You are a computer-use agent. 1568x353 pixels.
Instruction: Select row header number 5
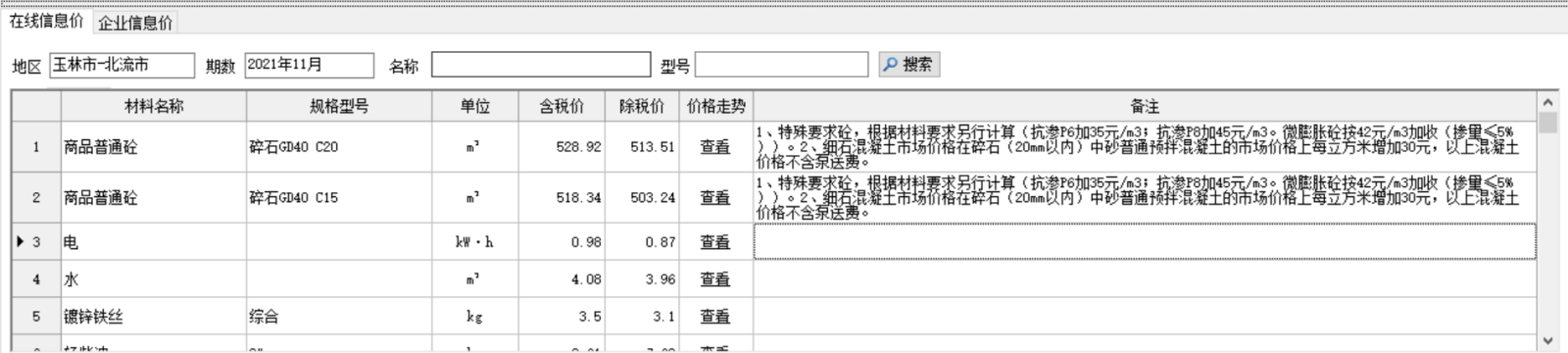click(36, 317)
